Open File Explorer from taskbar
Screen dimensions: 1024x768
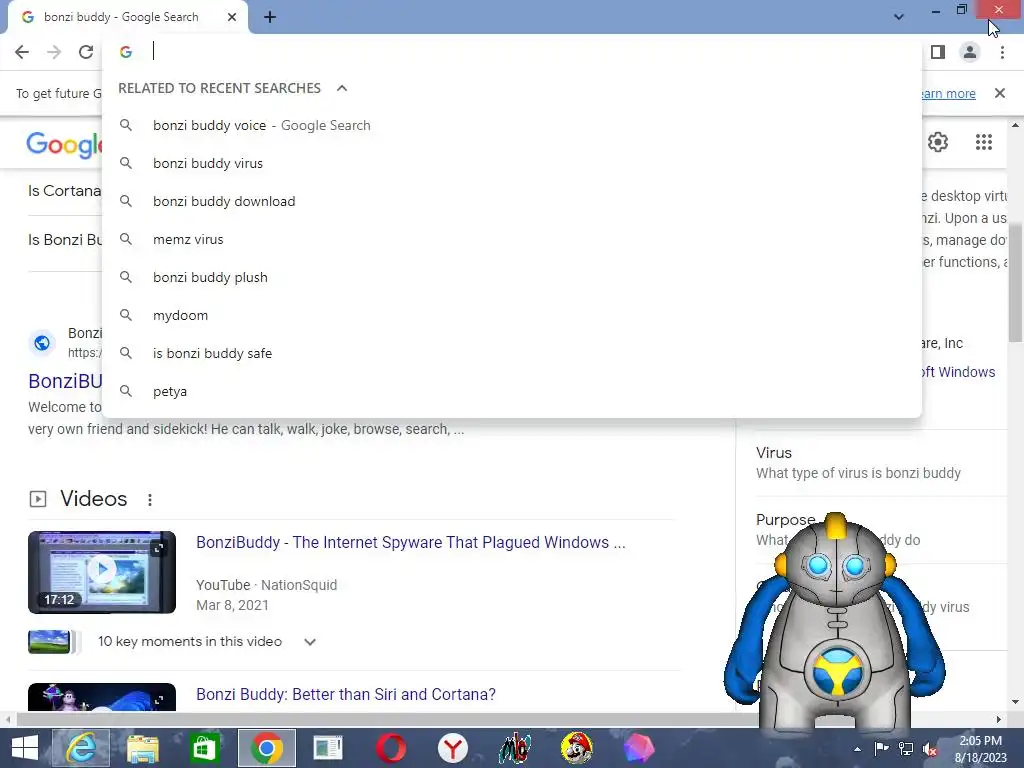(142, 748)
